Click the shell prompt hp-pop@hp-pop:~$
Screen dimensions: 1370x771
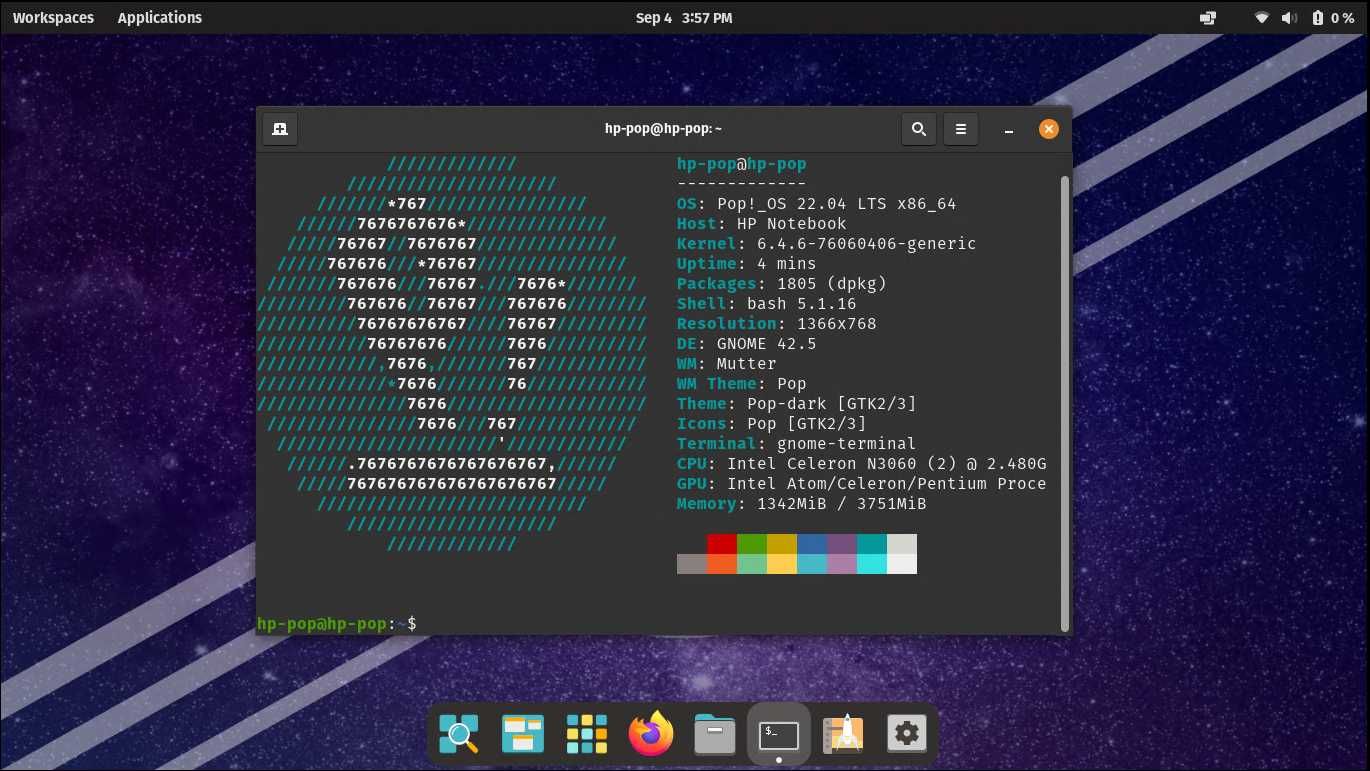(x=337, y=624)
